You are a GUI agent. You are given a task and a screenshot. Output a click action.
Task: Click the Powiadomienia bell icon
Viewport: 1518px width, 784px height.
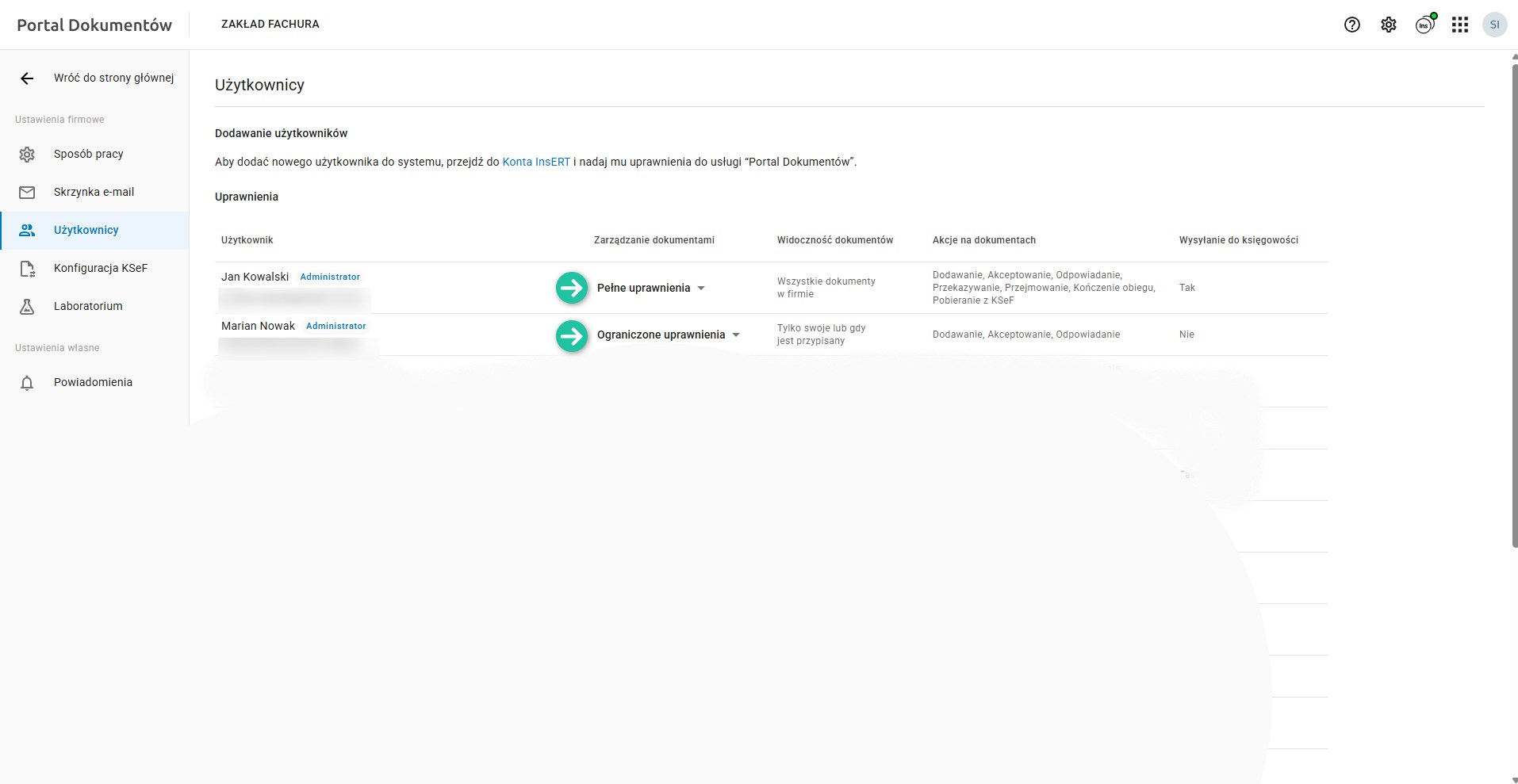point(27,383)
